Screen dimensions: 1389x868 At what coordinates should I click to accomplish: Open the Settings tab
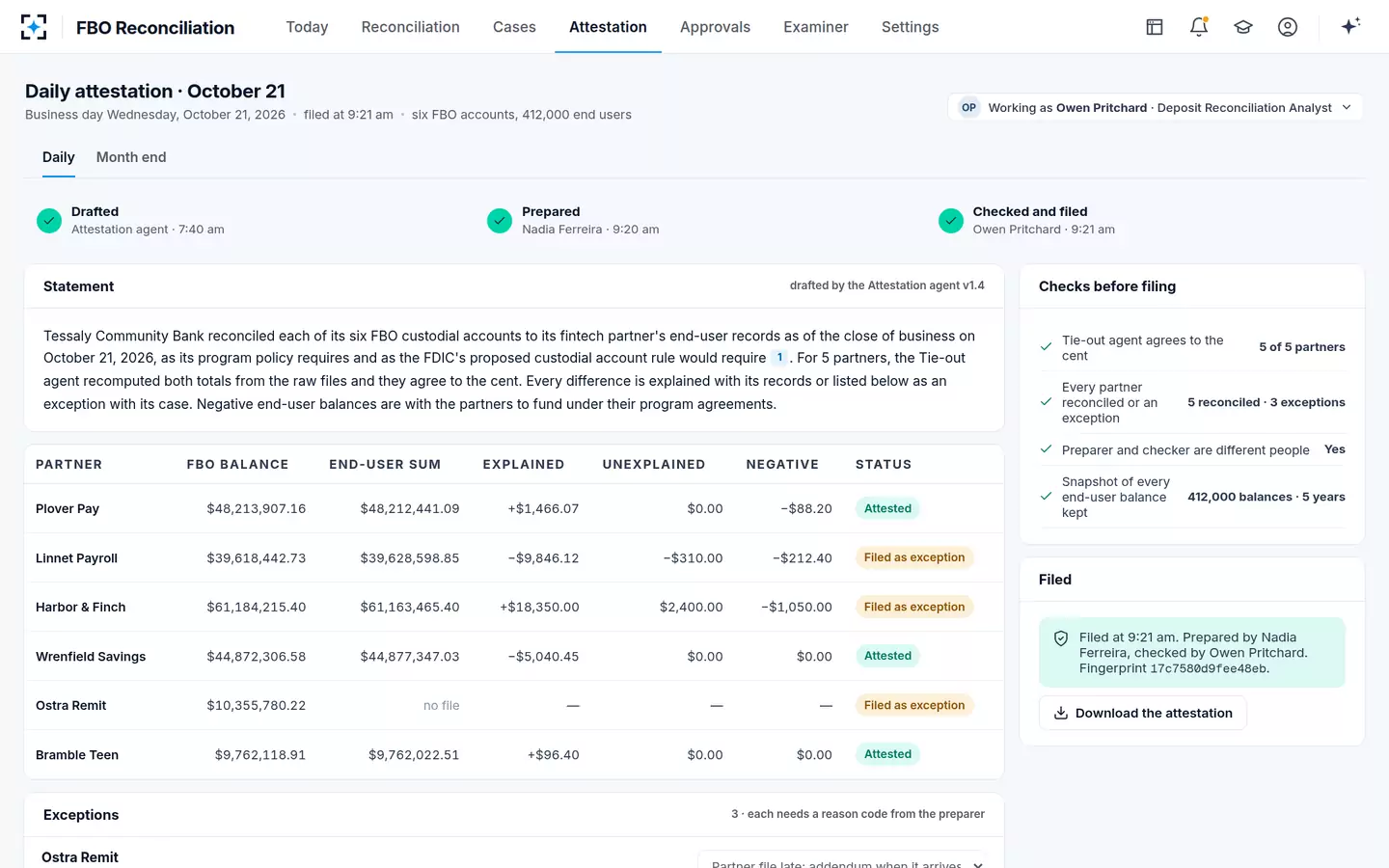point(910,27)
